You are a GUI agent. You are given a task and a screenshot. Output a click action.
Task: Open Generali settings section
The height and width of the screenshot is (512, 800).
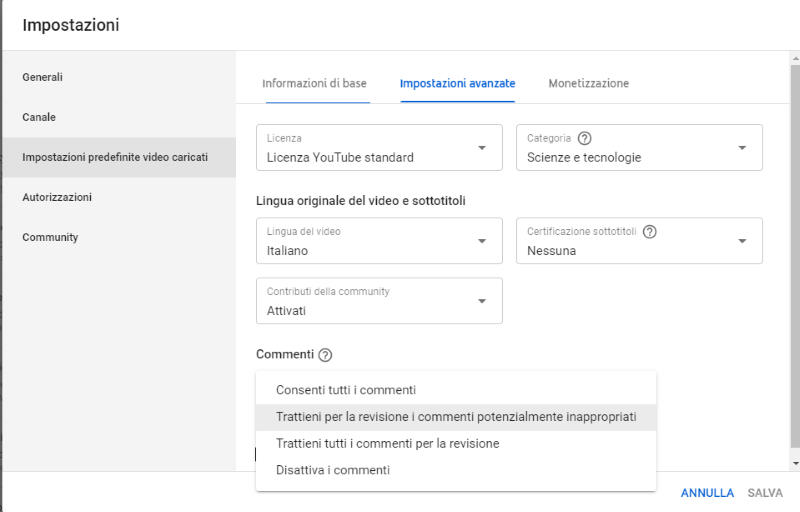[x=43, y=77]
